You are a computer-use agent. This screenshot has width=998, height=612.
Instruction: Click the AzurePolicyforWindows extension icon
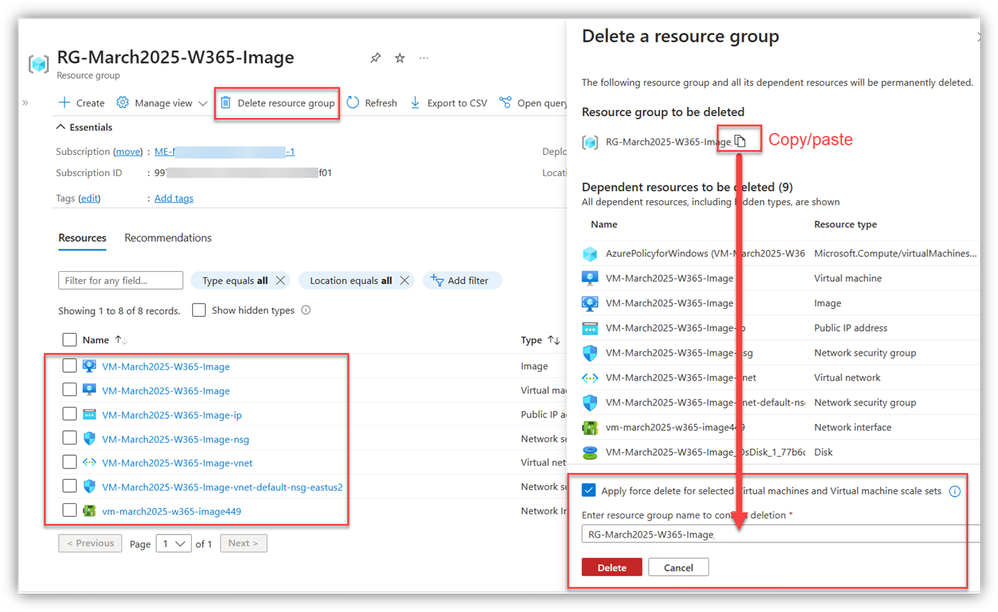tap(590, 254)
